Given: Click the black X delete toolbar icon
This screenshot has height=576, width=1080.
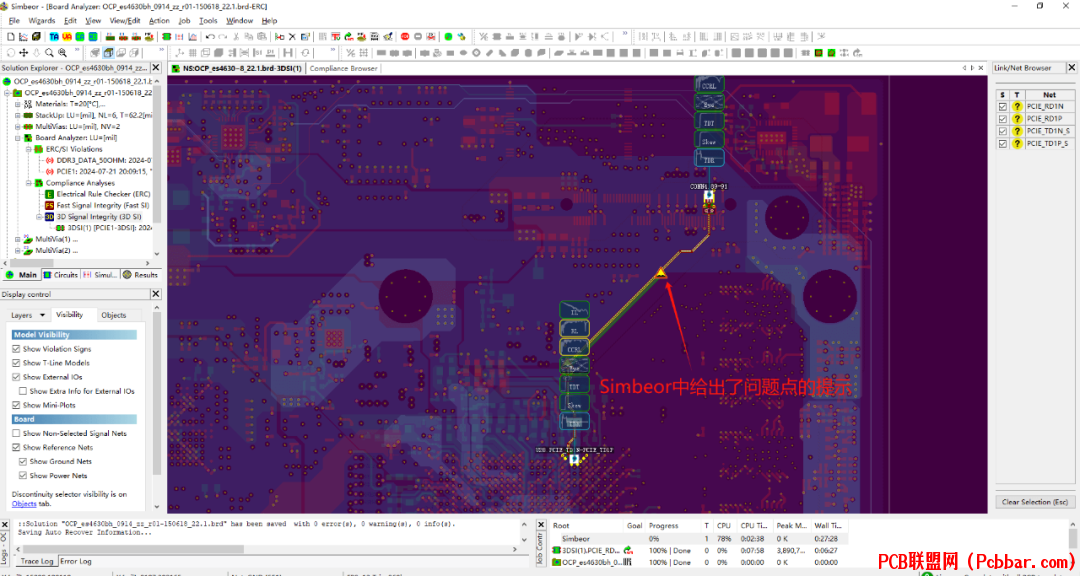Looking at the screenshot, I should (x=292, y=37).
